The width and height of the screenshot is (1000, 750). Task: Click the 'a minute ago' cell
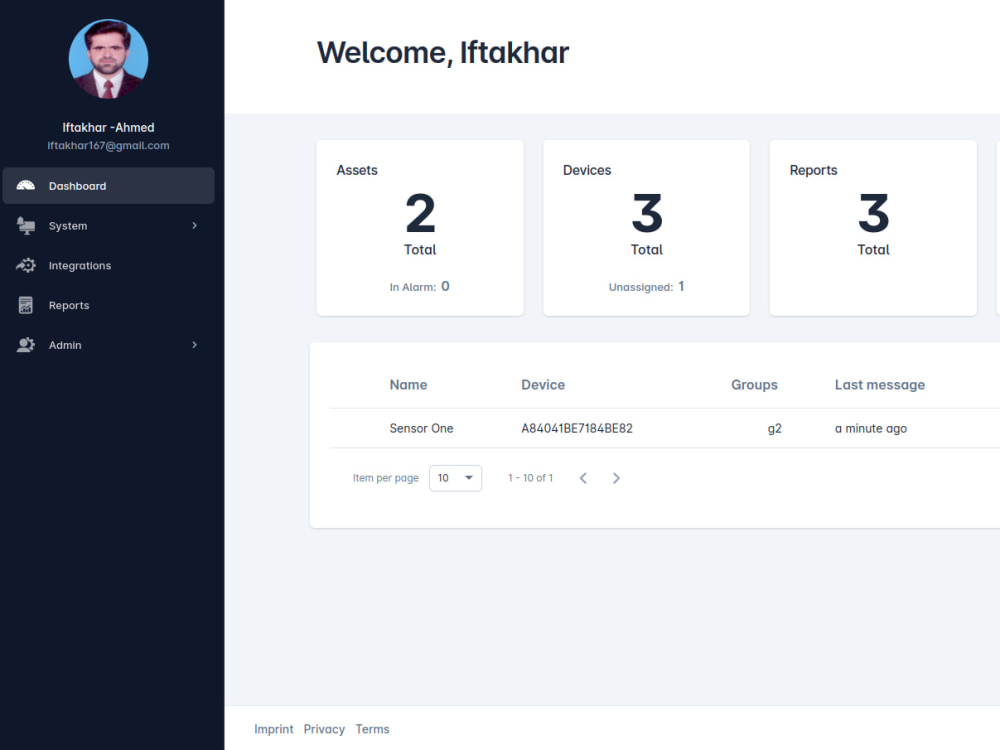coord(871,429)
